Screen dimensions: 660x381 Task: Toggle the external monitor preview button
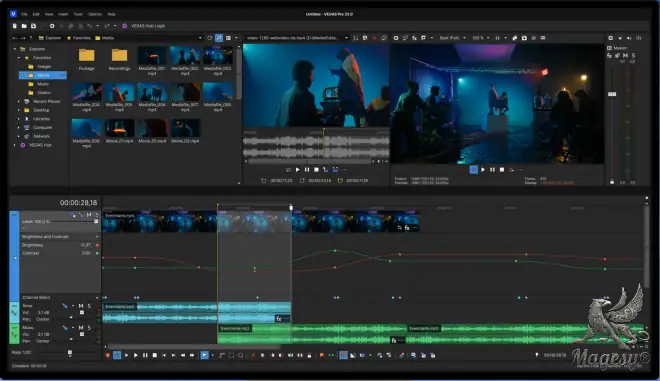[405, 38]
